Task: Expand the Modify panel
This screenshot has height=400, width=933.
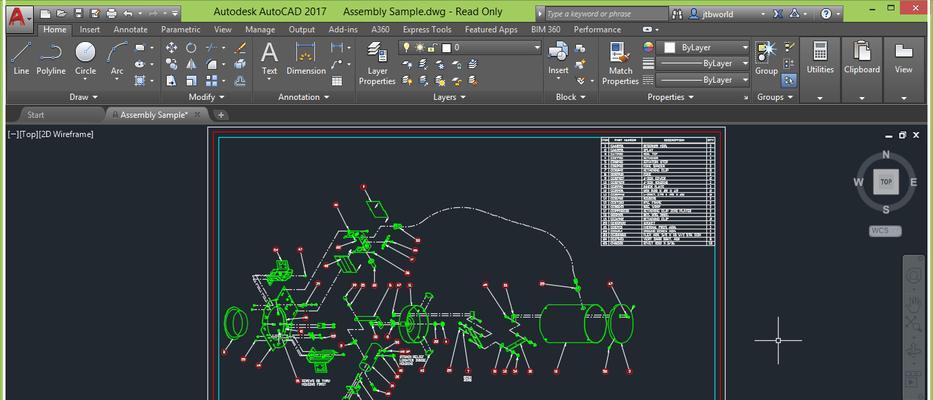Action: (206, 97)
